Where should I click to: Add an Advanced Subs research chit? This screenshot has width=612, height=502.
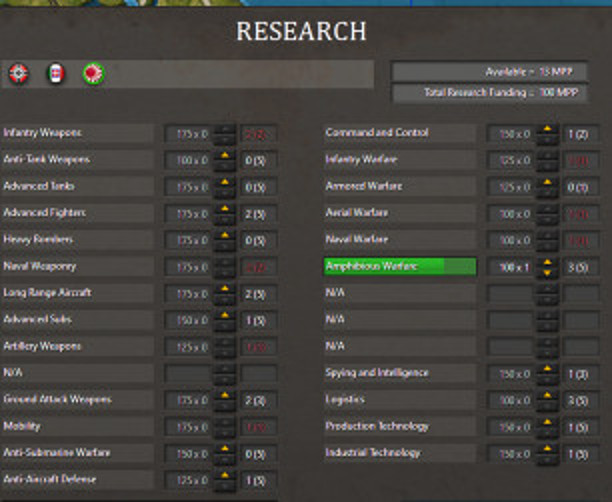click(225, 315)
